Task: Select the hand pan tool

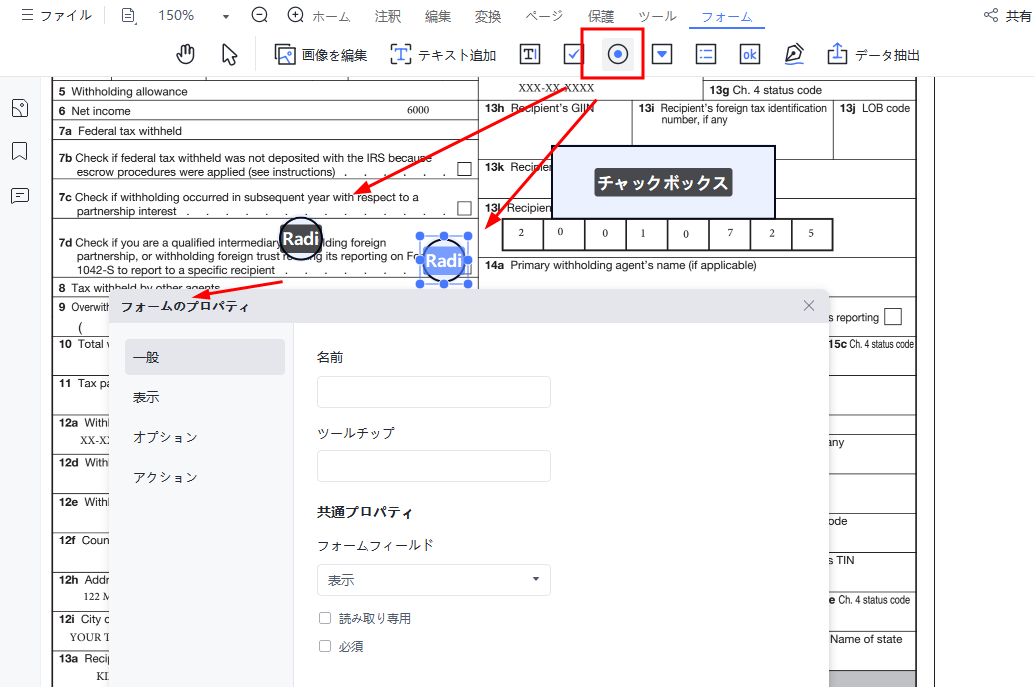Action: (186, 55)
